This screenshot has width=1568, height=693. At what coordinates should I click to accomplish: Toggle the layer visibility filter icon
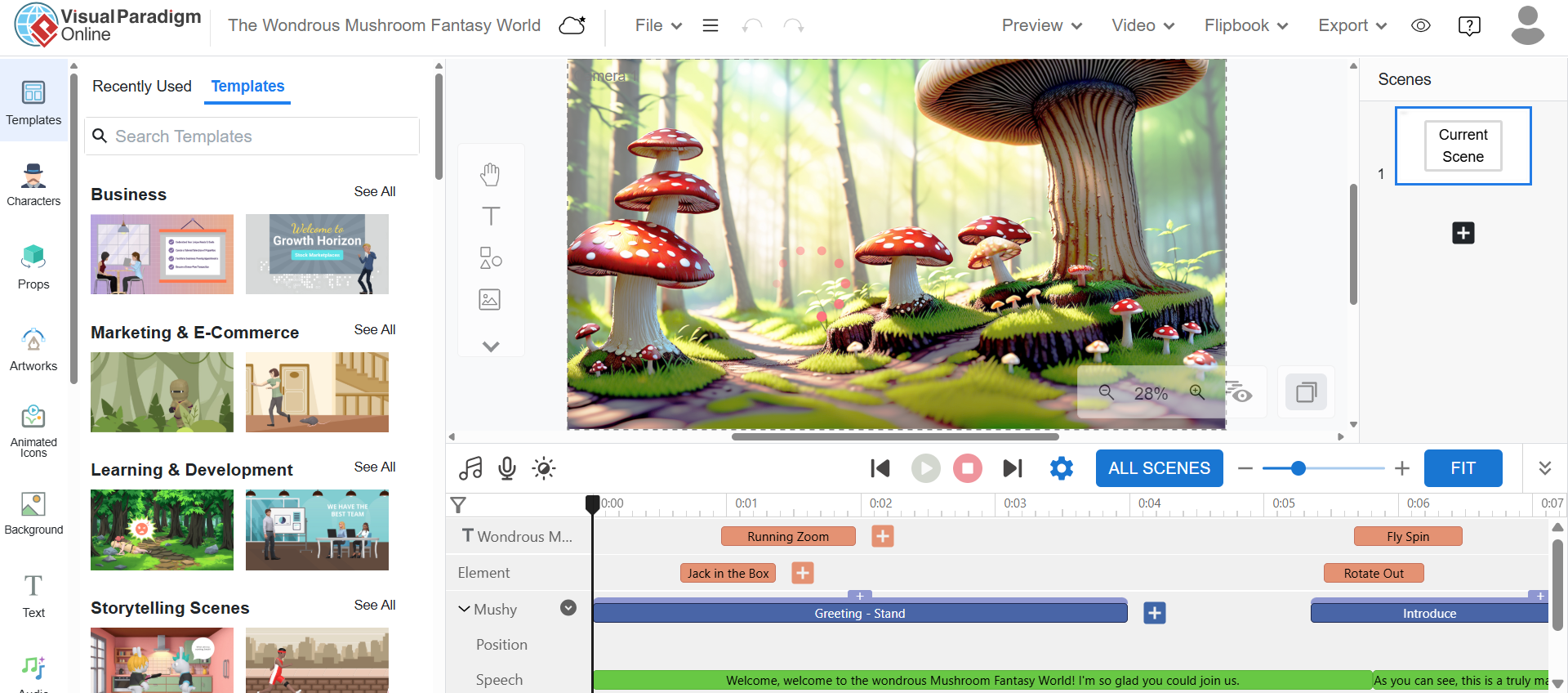coord(1238,391)
